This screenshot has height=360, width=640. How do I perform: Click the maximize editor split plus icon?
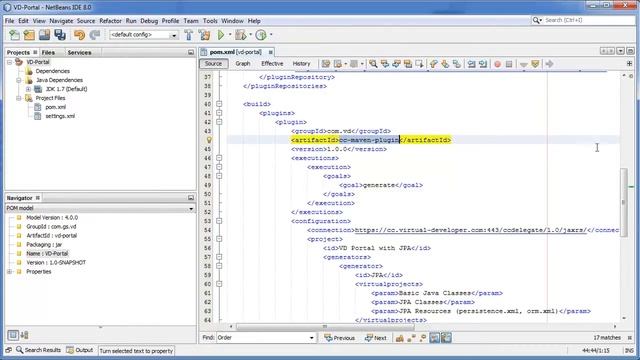point(629,64)
